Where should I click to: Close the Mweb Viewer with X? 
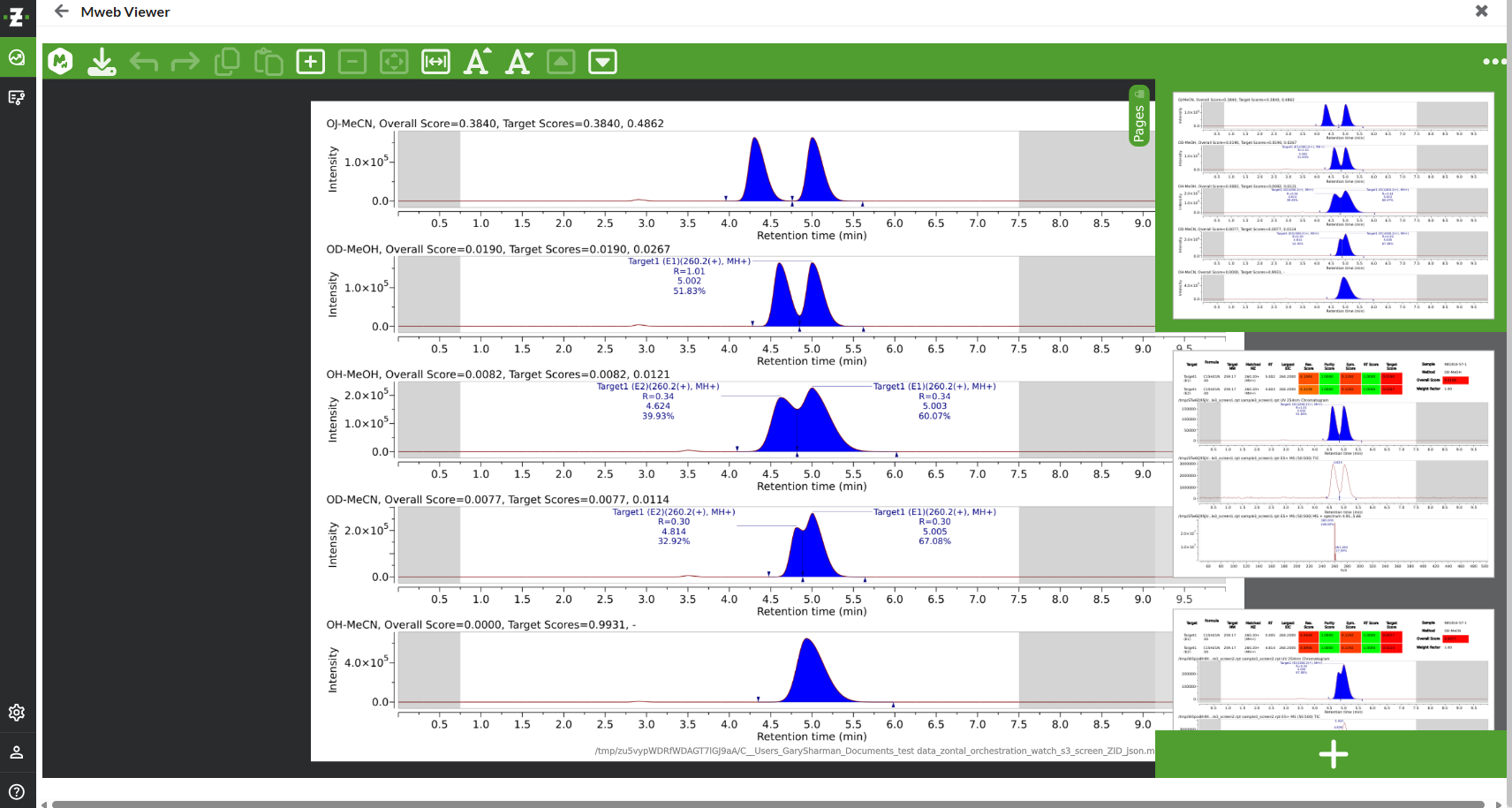pos(1481,11)
